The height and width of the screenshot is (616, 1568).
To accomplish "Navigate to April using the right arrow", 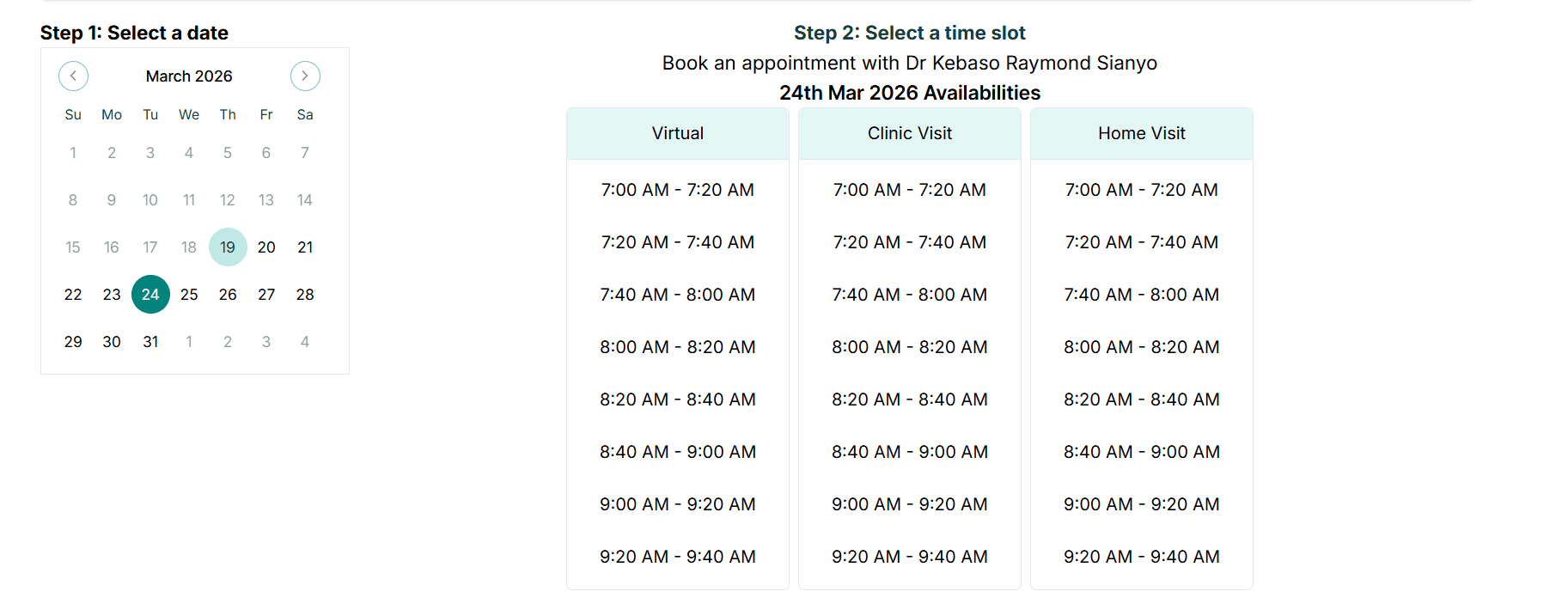I will (x=305, y=76).
